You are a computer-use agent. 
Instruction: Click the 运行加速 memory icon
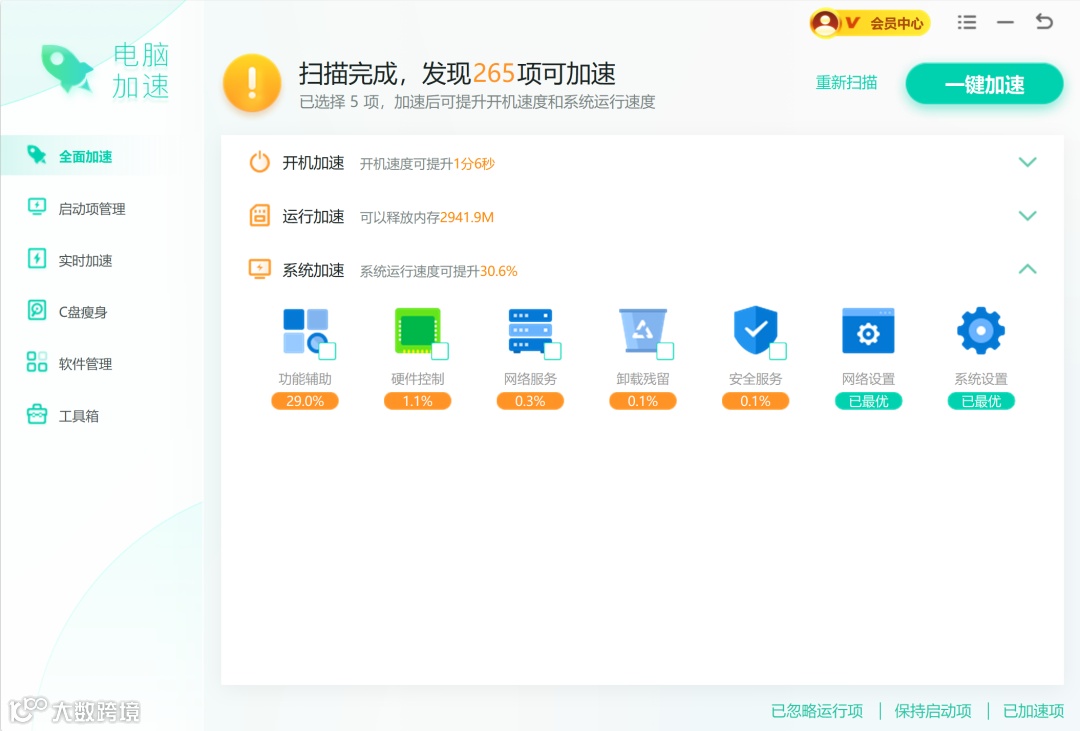click(260, 216)
